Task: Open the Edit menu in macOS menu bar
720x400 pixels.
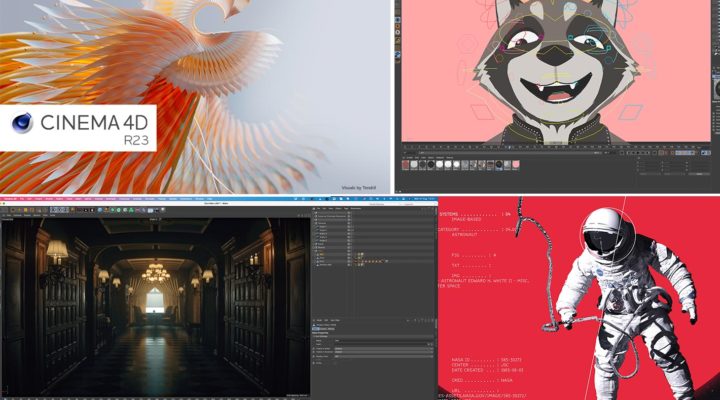Action: pyautogui.click(x=29, y=199)
